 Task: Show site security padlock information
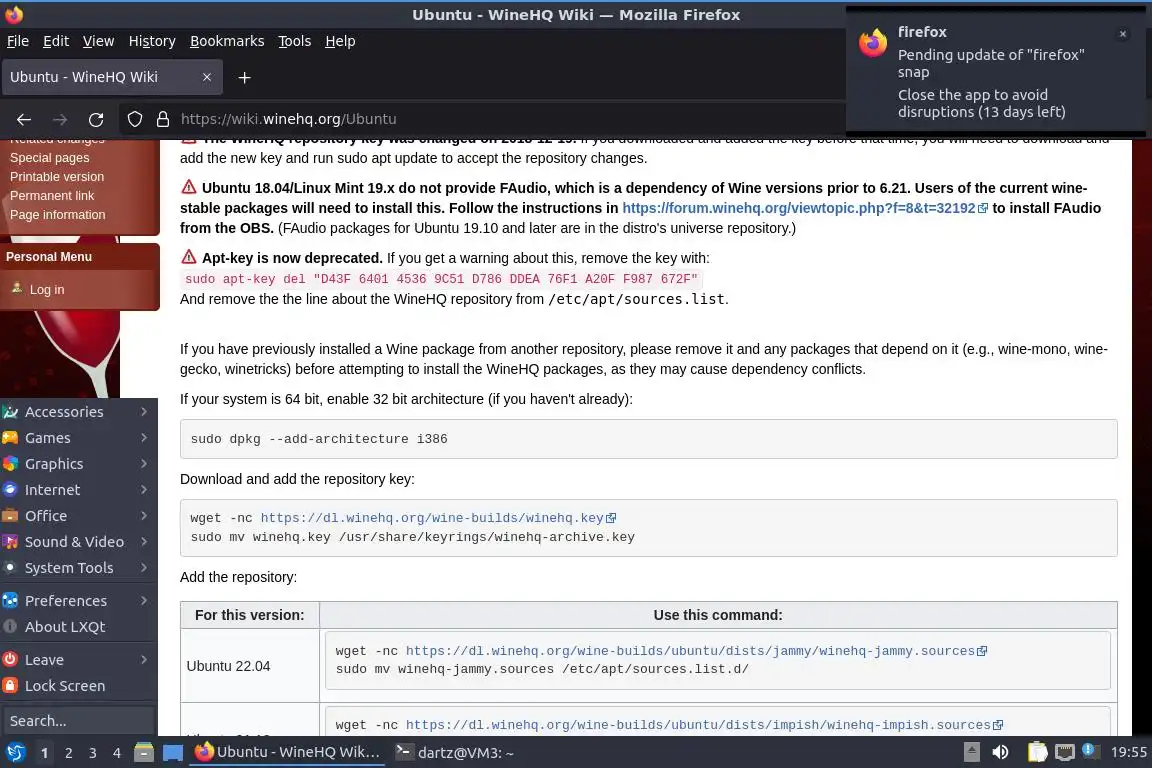pos(163,119)
